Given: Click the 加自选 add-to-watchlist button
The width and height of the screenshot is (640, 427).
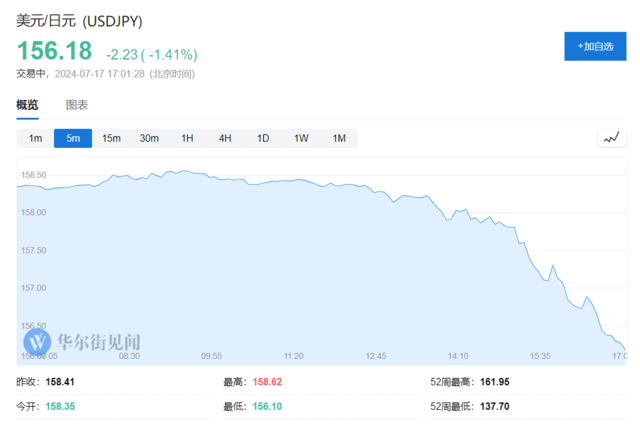Looking at the screenshot, I should point(595,47).
